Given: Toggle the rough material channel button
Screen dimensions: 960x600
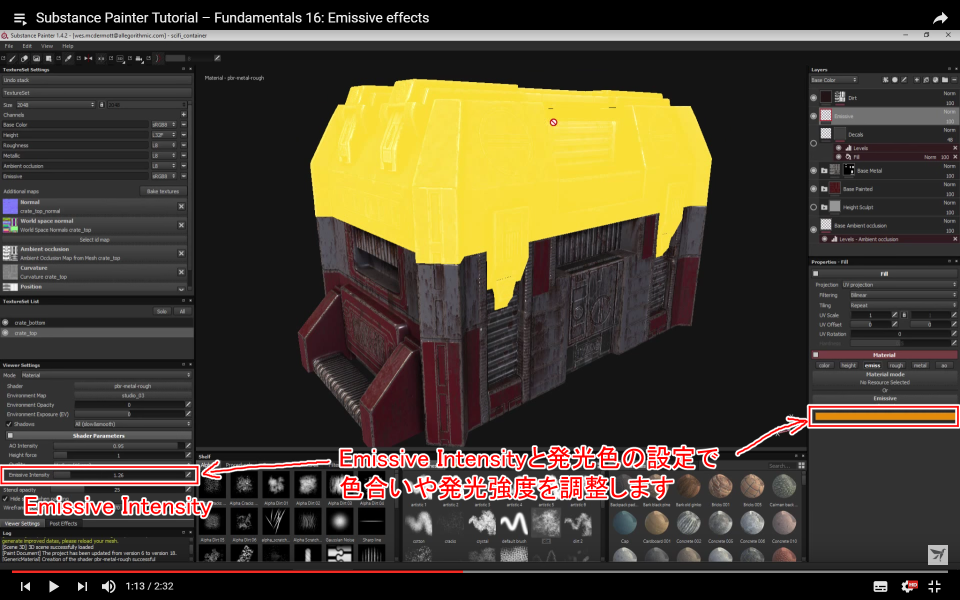Looking at the screenshot, I should (x=896, y=366).
